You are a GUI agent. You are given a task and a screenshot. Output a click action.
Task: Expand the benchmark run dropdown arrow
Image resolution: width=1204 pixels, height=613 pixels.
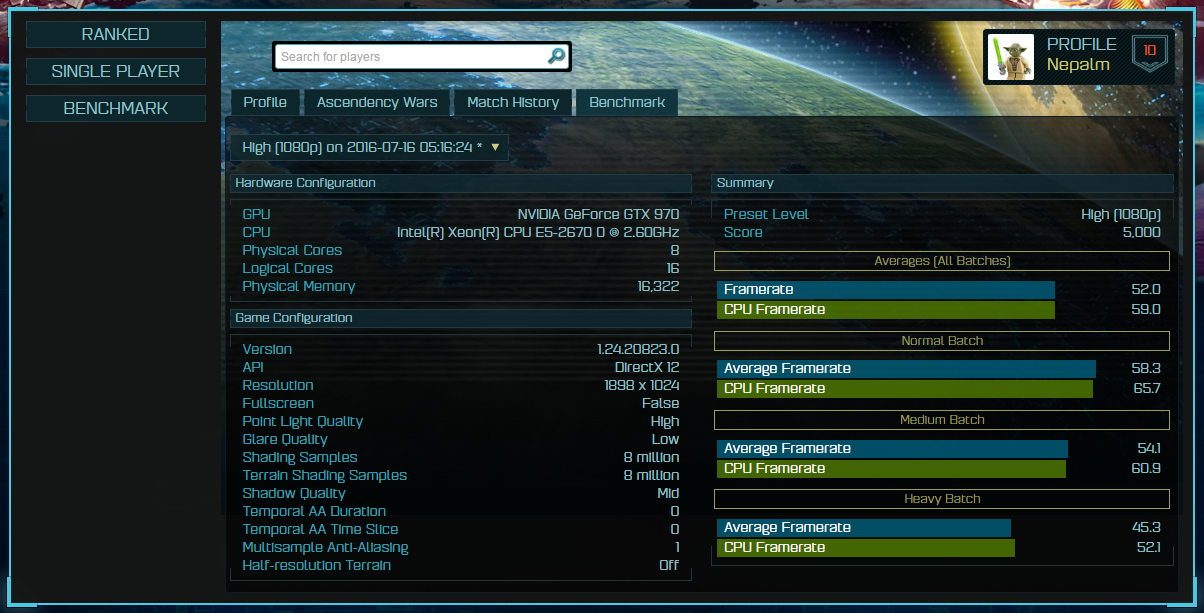click(494, 147)
